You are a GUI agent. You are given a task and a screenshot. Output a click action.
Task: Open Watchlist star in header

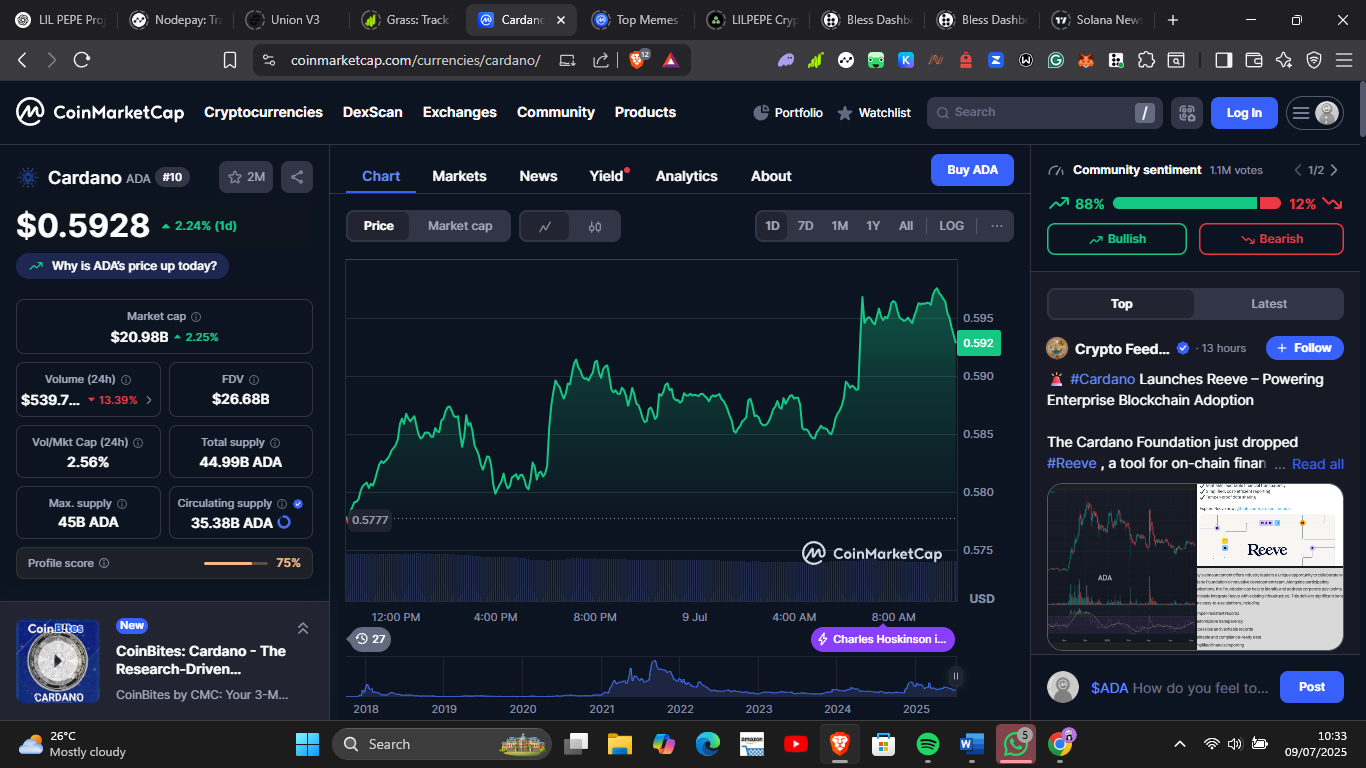[874, 113]
